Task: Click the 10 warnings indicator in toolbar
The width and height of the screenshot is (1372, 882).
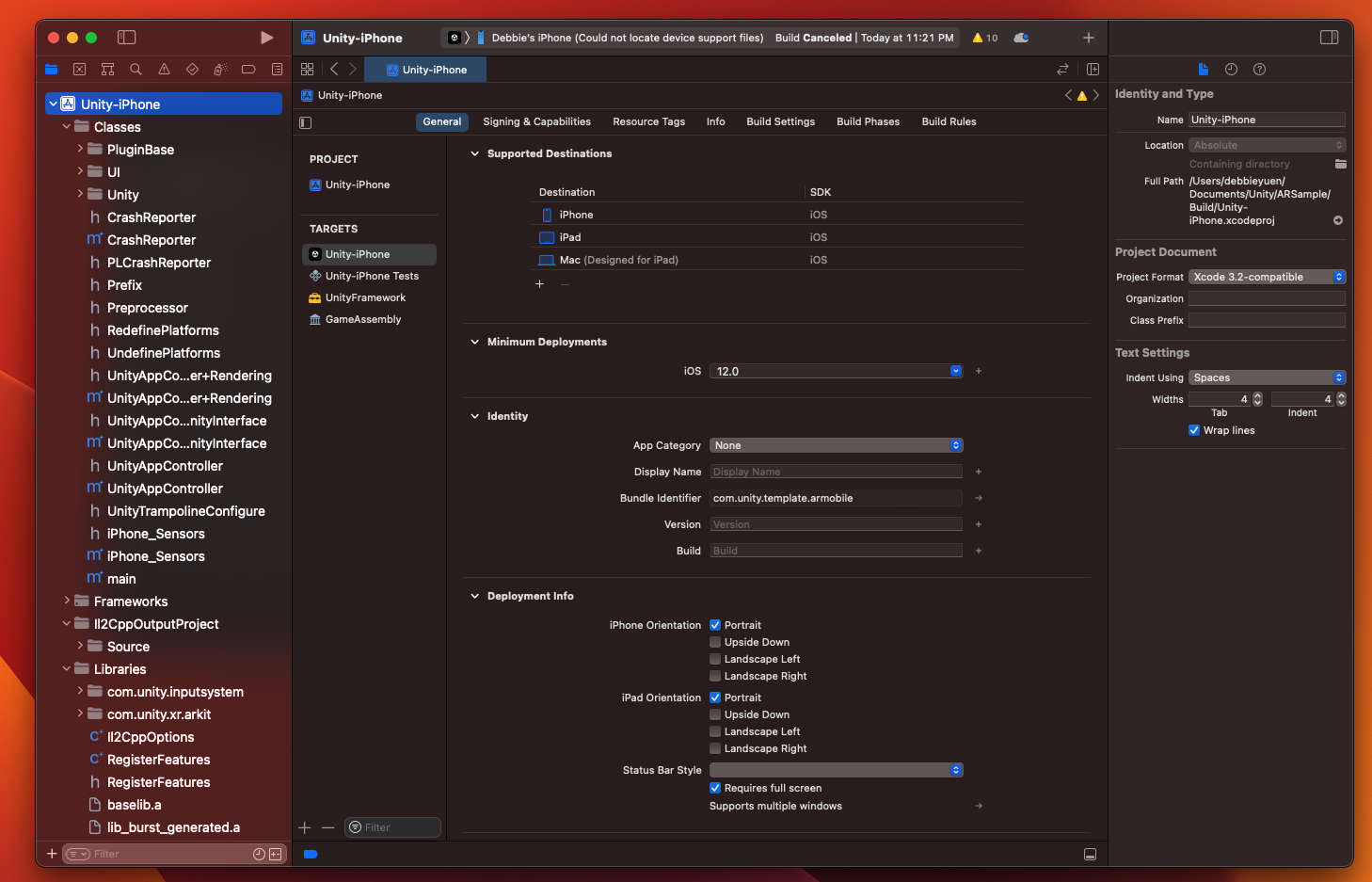Action: click(x=985, y=38)
